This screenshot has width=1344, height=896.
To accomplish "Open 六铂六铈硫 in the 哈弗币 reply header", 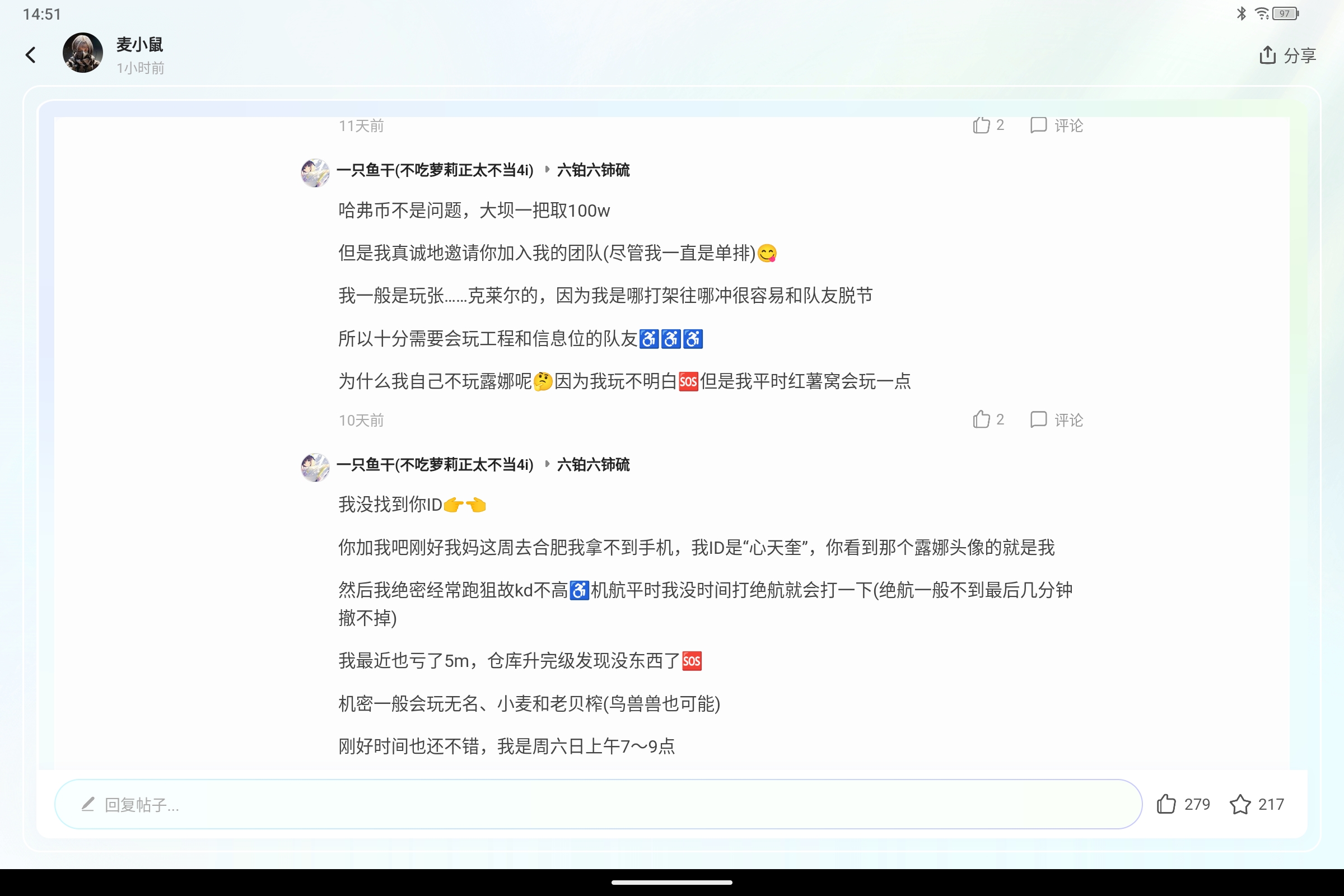I will [593, 170].
